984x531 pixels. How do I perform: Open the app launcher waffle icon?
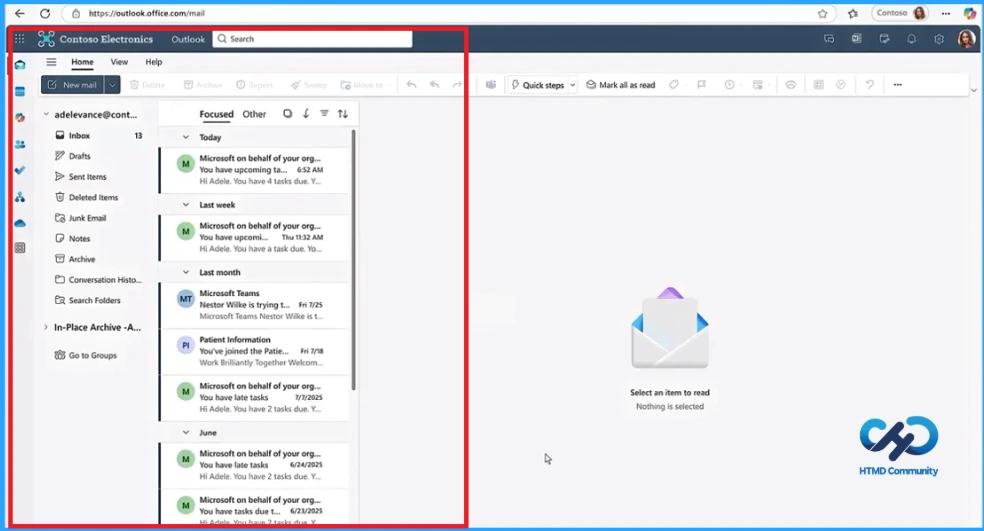(19, 39)
